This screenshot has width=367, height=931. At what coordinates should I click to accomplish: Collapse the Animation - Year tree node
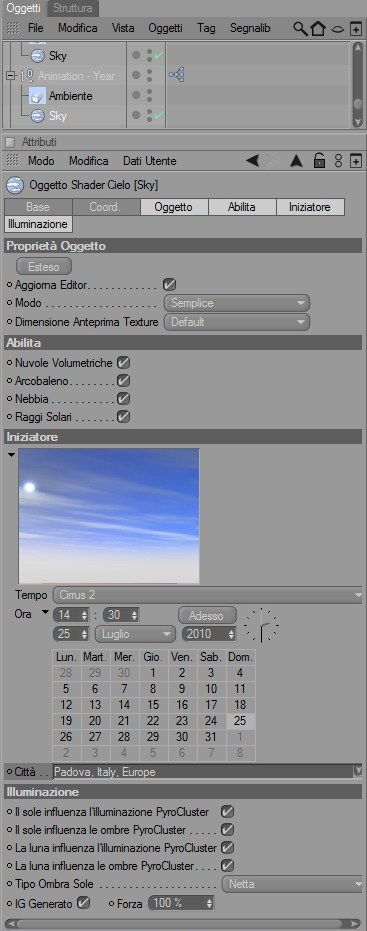tap(10, 76)
